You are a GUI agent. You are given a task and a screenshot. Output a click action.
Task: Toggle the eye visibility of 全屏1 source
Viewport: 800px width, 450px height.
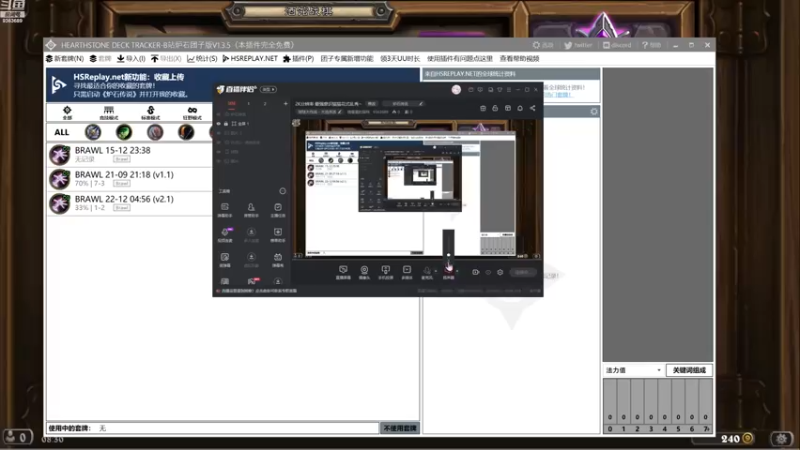click(x=219, y=124)
